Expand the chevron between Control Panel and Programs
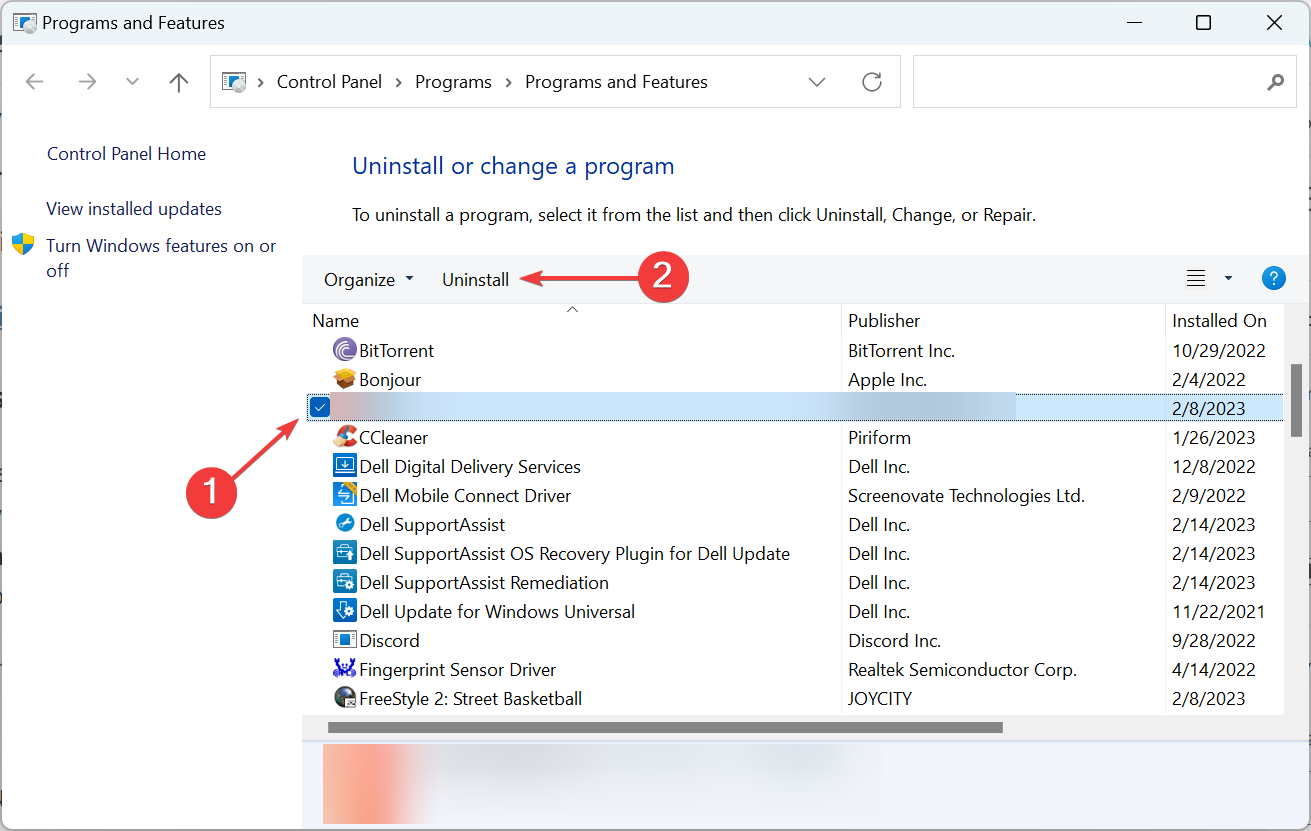 [x=397, y=82]
